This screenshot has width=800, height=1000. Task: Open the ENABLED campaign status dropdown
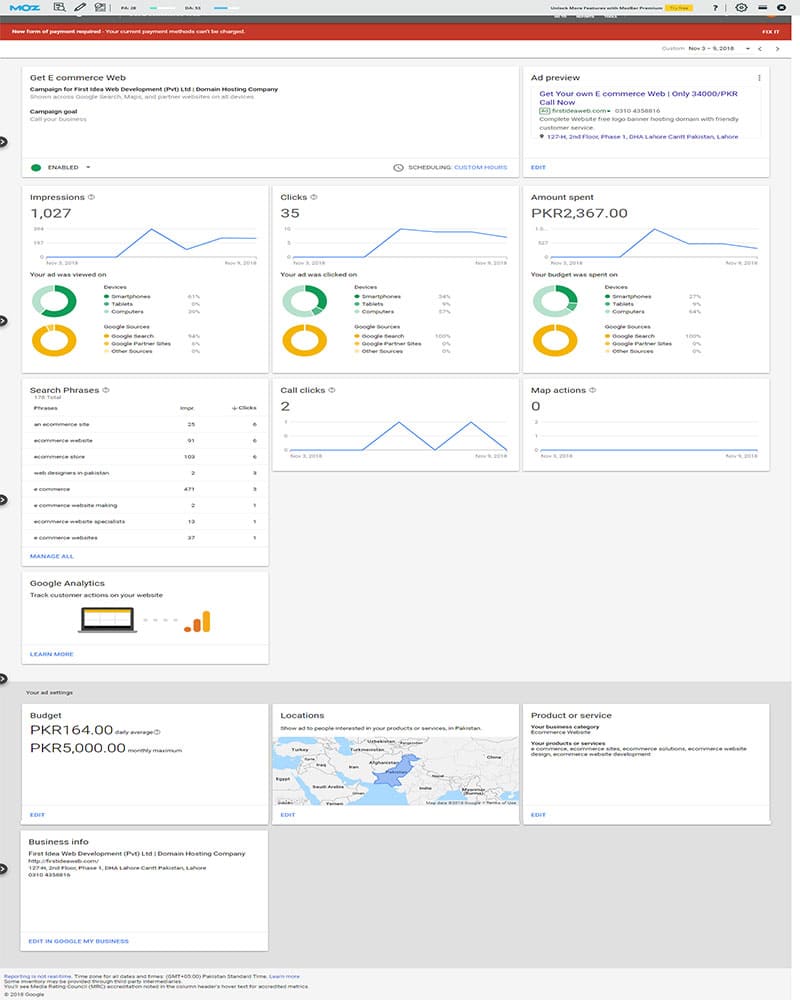[x=88, y=167]
